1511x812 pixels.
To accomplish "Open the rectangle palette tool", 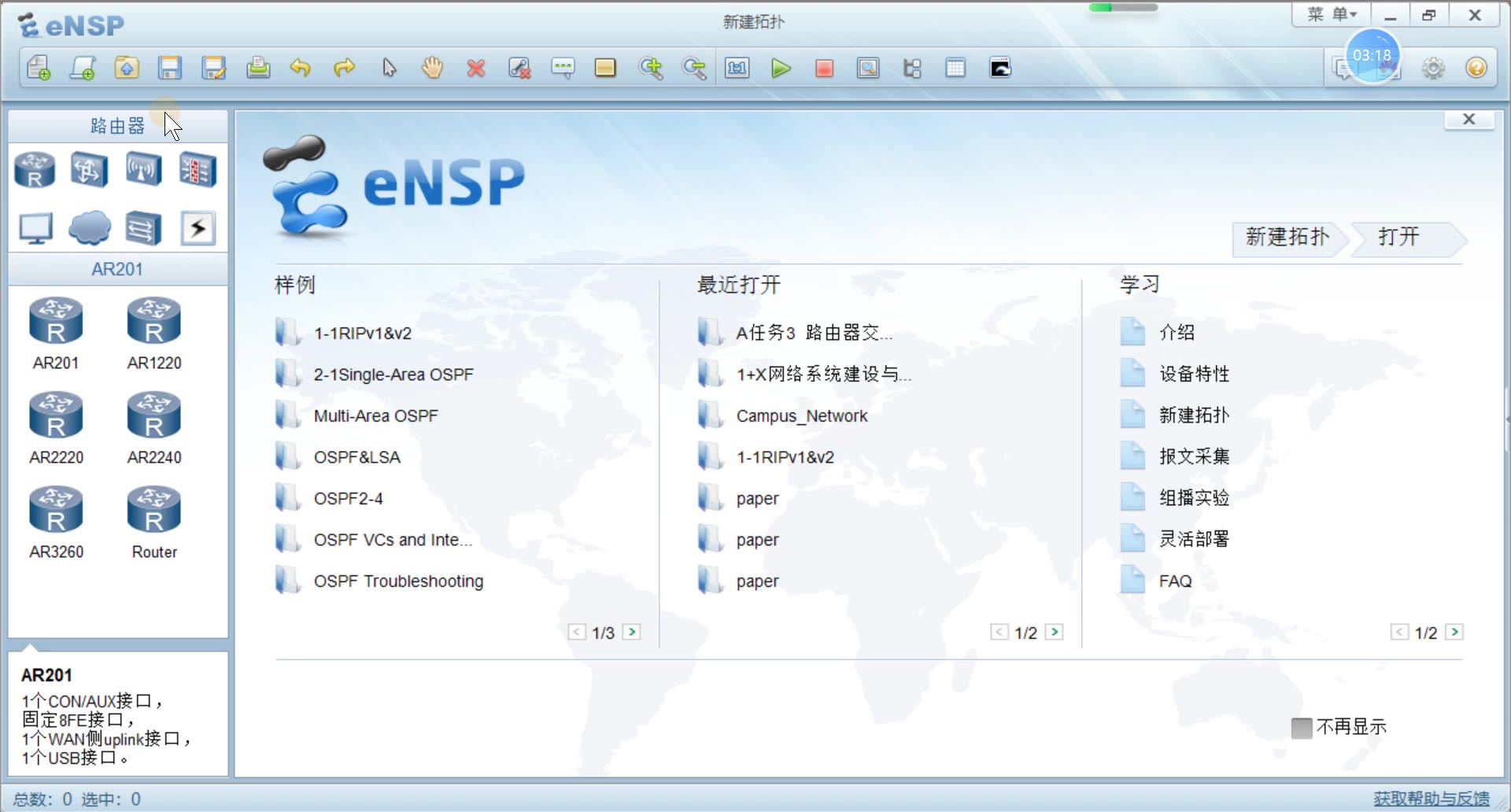I will tap(605, 68).
